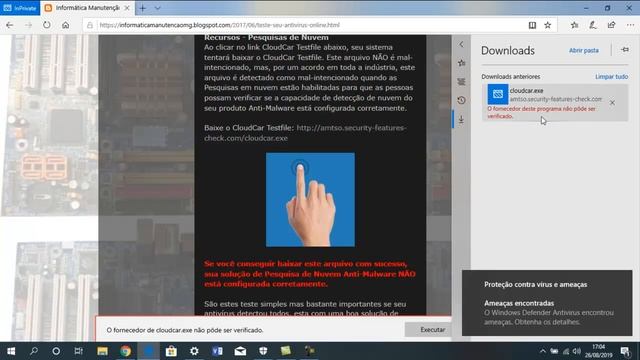Pin the Downloads pane
Image resolution: width=640 pixels, height=360 pixels.
[625, 50]
